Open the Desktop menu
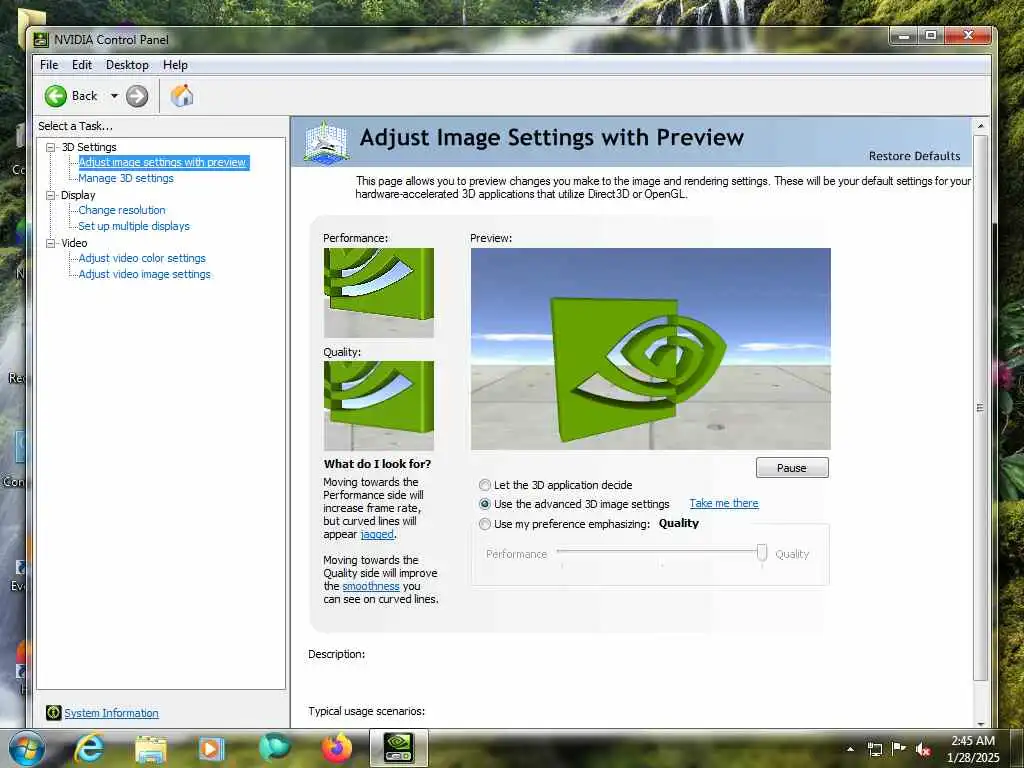This screenshot has height=768, width=1024. [x=127, y=65]
